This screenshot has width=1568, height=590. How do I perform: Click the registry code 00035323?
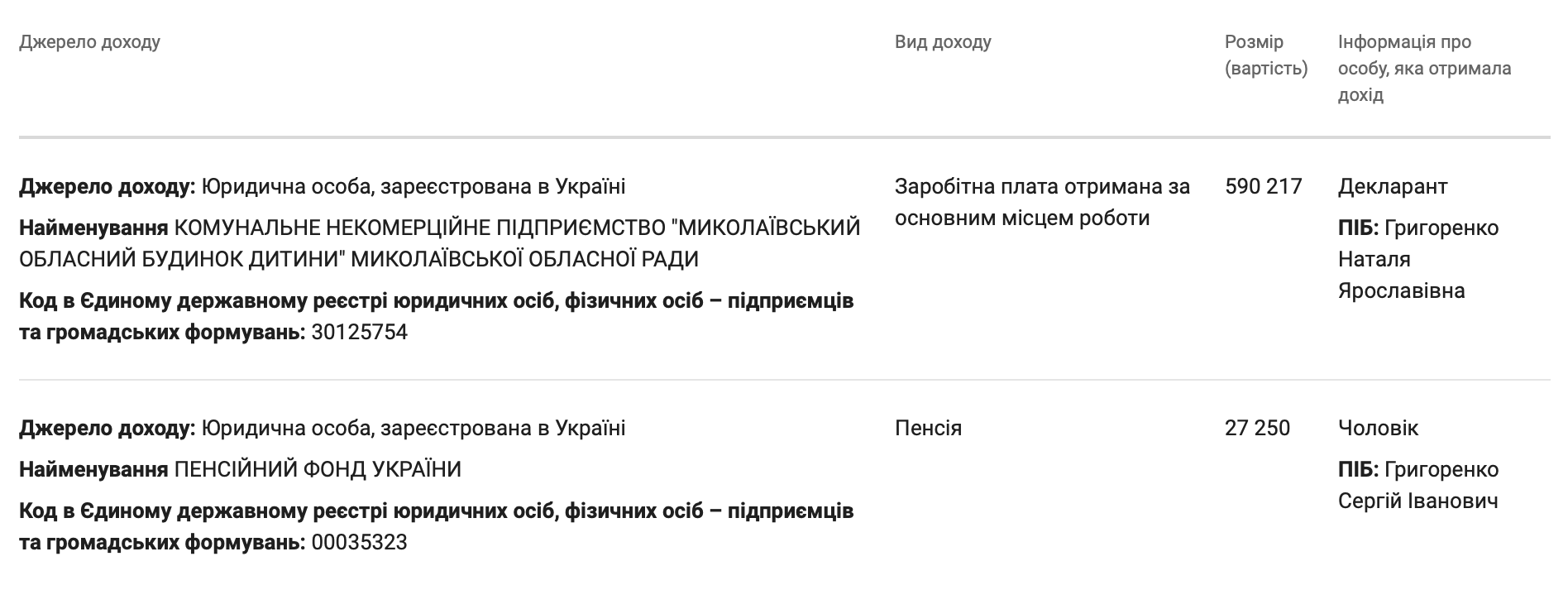tap(360, 543)
